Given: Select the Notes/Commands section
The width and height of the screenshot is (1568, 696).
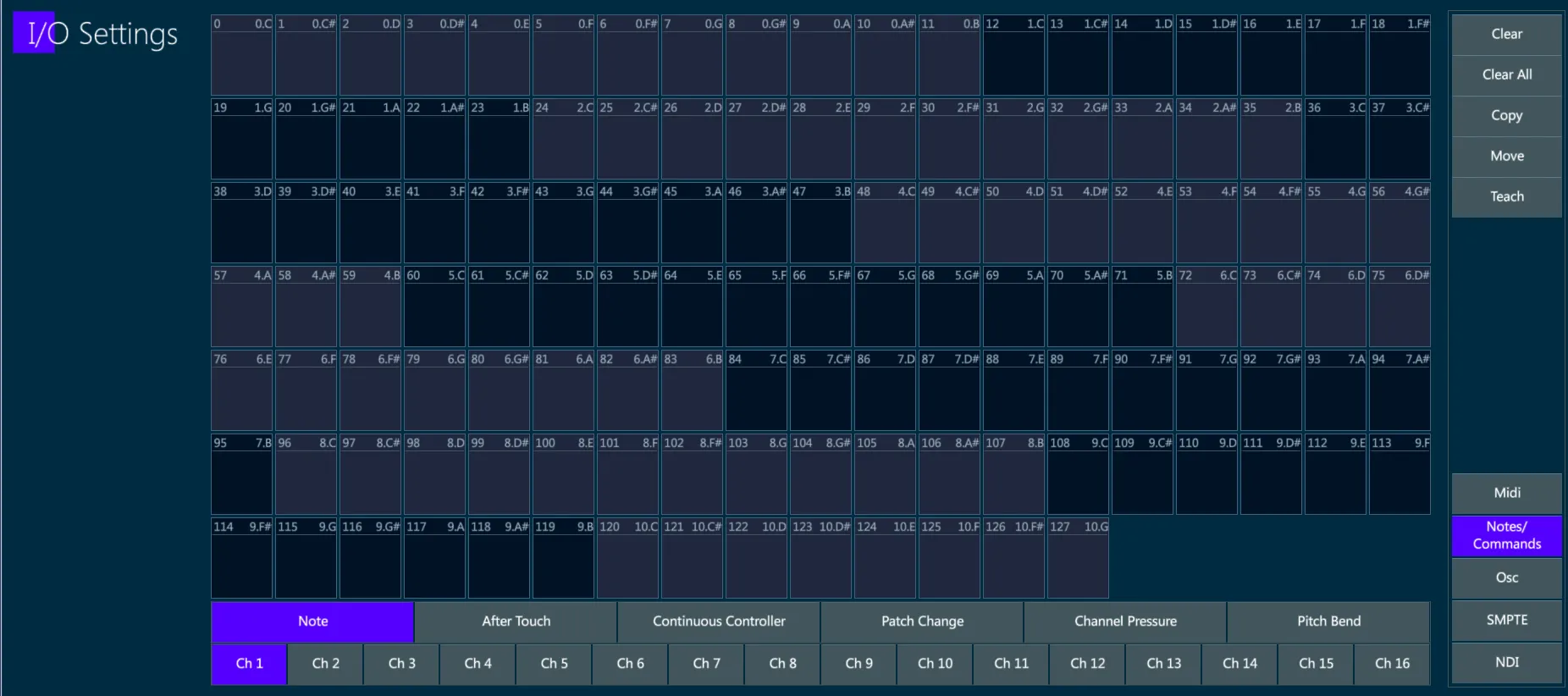Looking at the screenshot, I should point(1506,536).
